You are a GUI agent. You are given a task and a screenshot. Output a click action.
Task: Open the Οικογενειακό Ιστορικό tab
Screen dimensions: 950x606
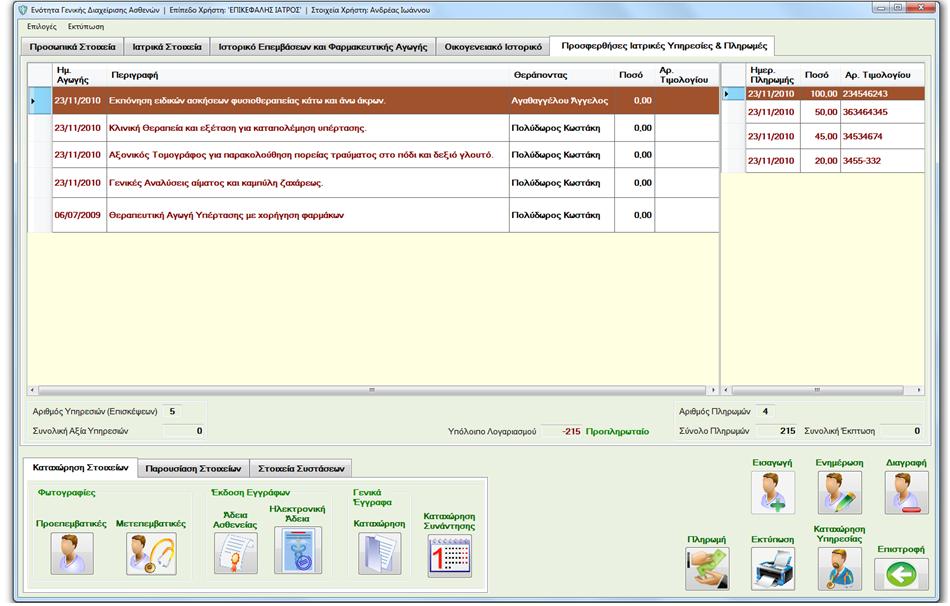494,47
